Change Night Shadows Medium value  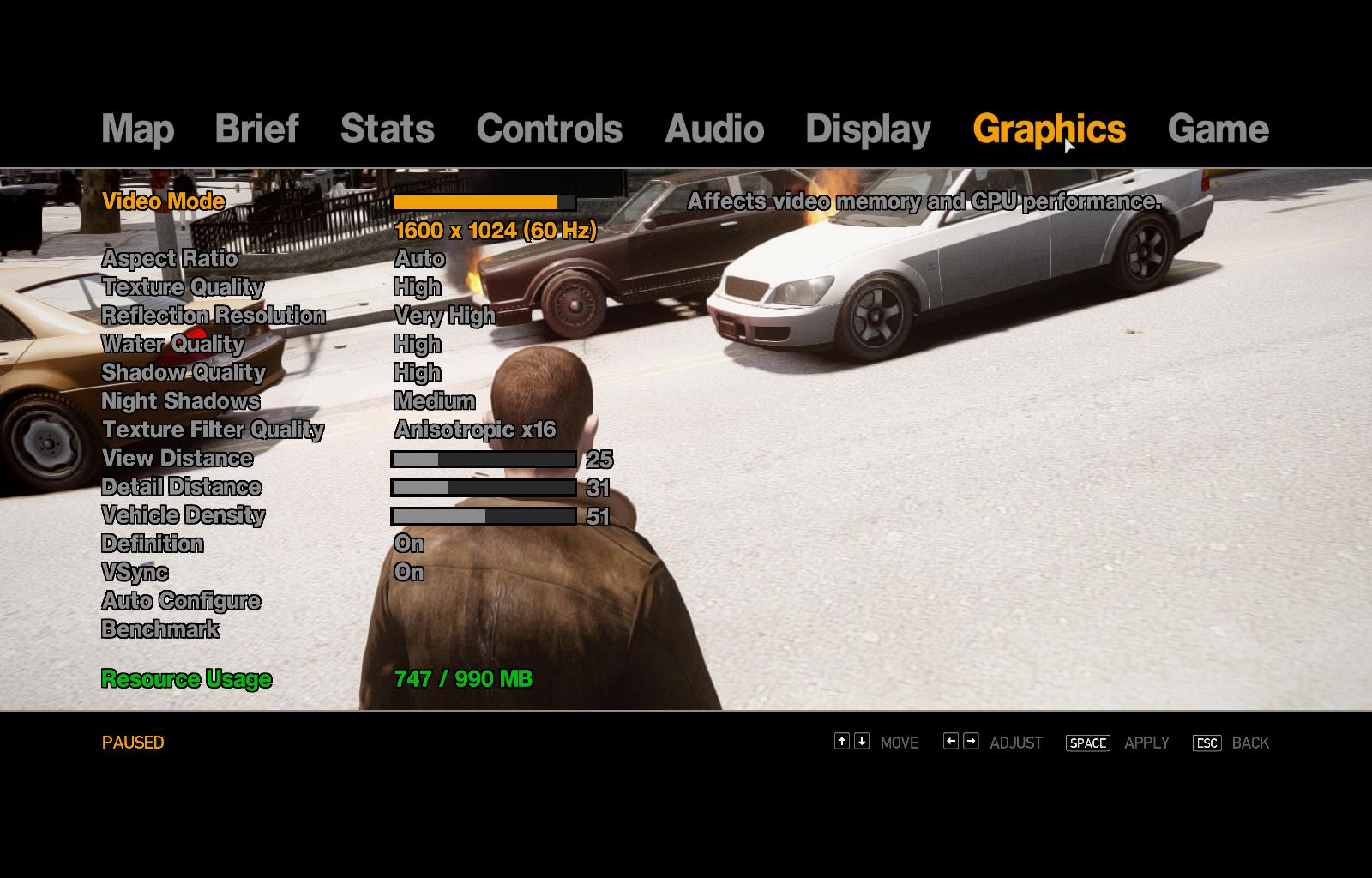pyautogui.click(x=434, y=401)
